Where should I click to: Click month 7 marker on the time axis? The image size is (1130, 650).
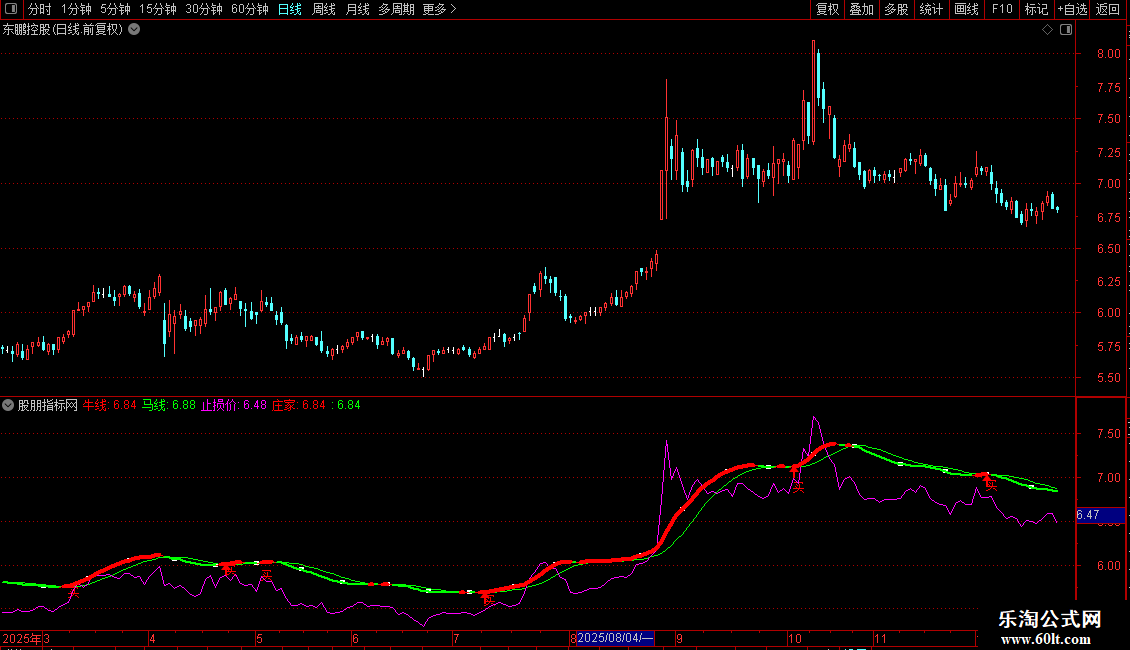456,638
